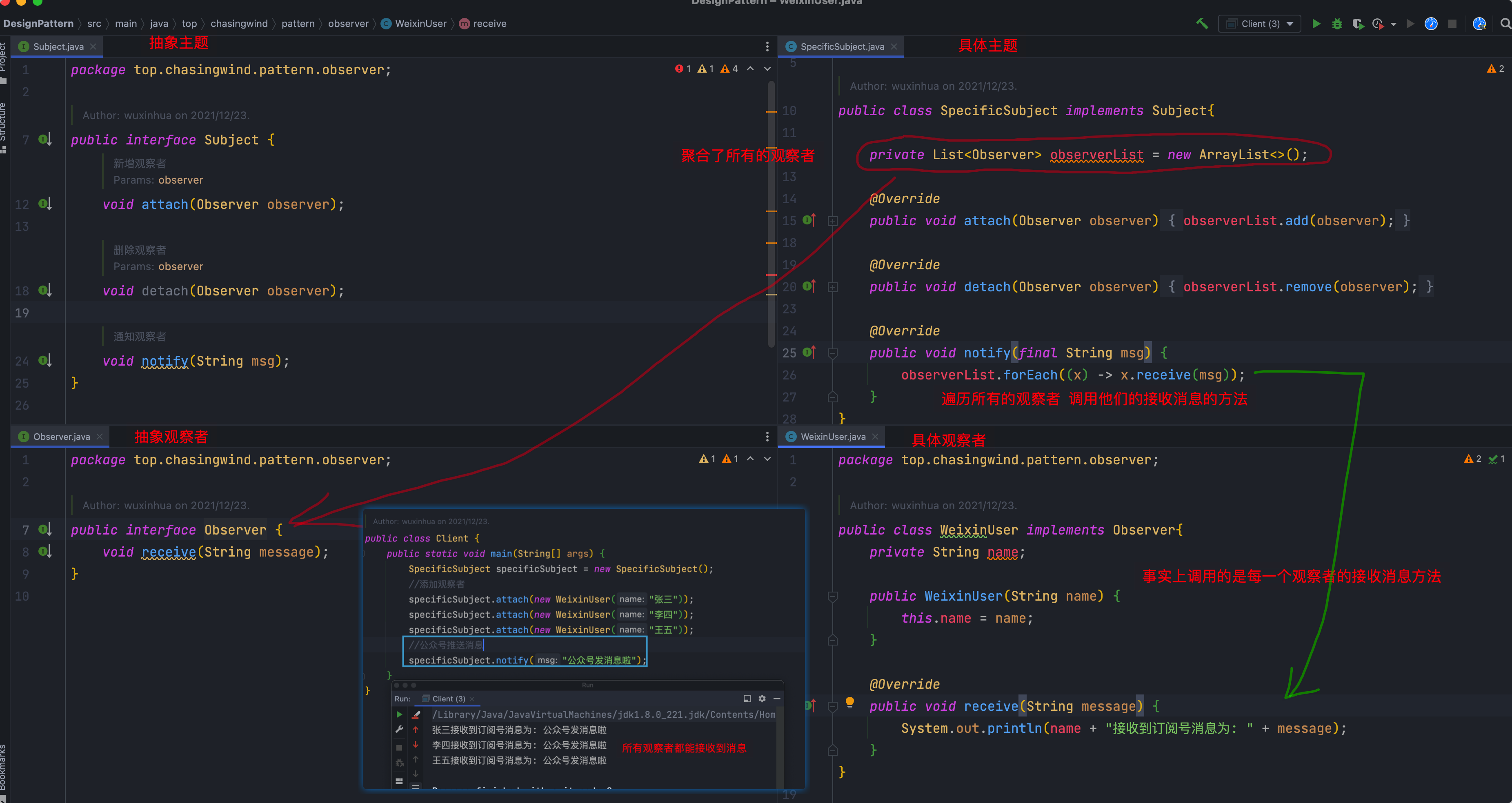This screenshot has height=803, width=1512.
Task: Select the Observer.java editor tab
Action: [x=61, y=437]
